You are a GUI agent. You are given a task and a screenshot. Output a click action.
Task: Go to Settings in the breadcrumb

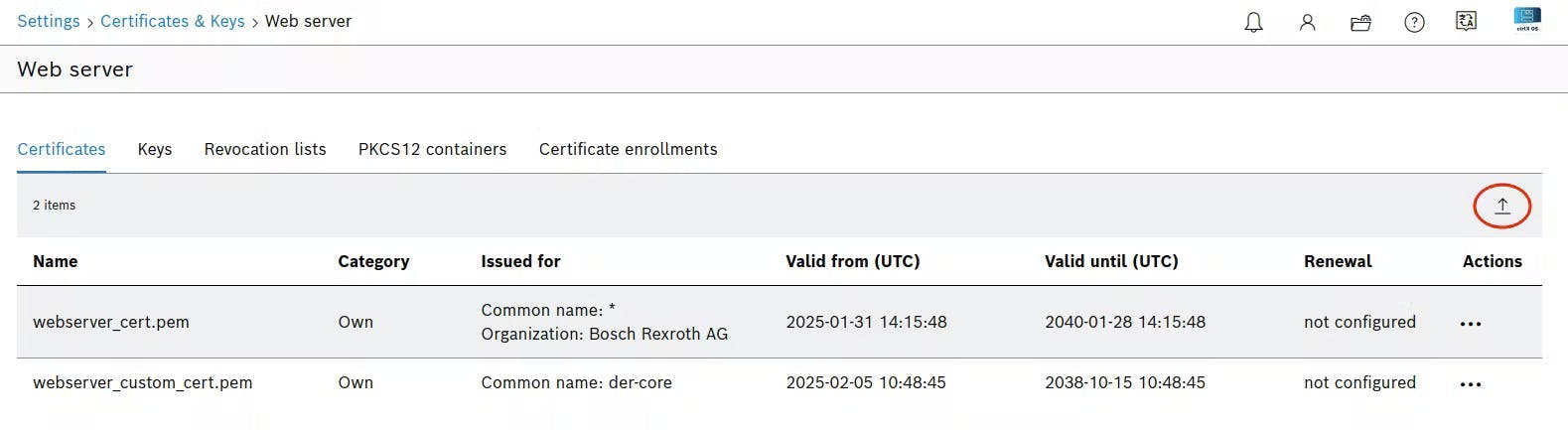[49, 21]
